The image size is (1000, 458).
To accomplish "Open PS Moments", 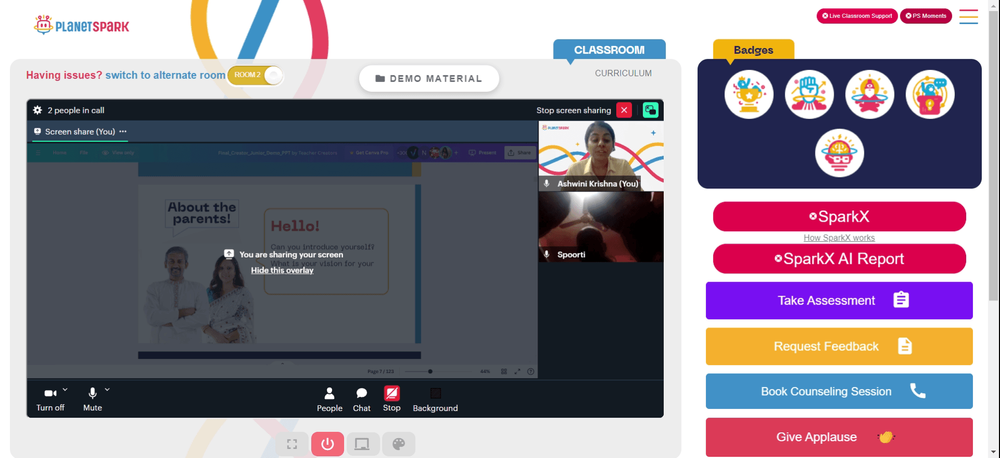I will [926, 16].
